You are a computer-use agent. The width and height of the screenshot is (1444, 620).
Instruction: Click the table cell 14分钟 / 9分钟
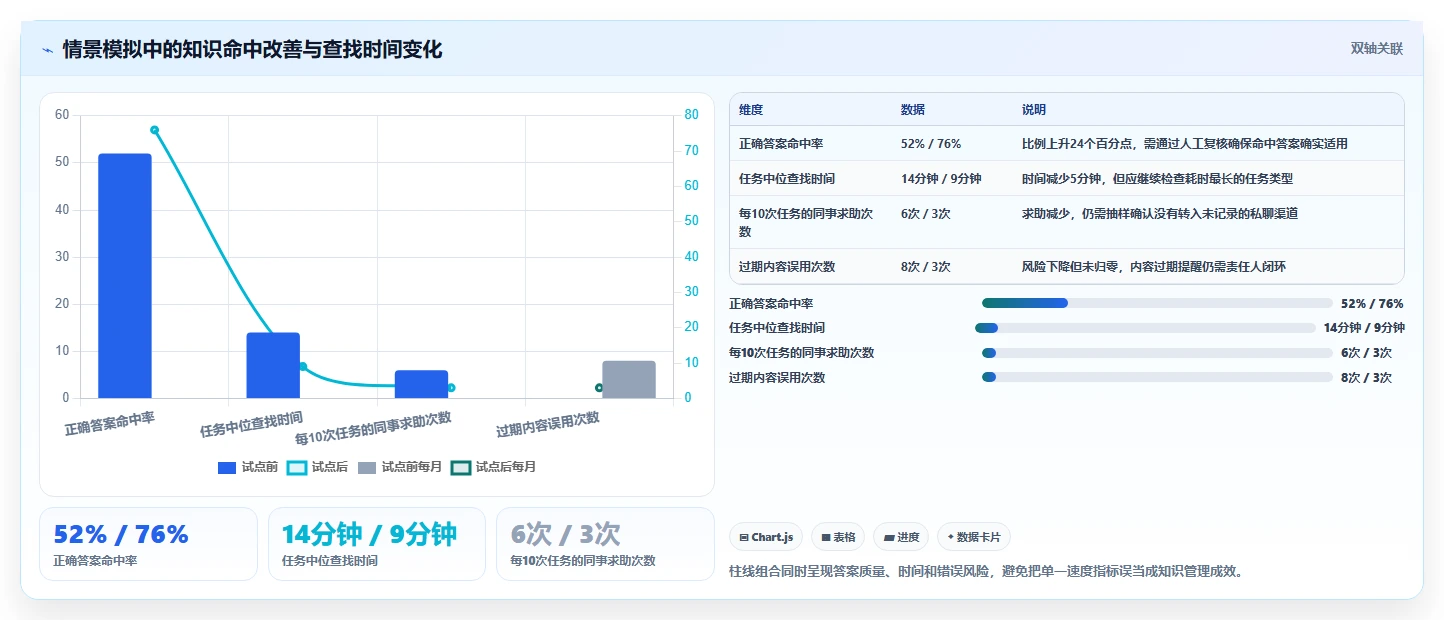tap(941, 179)
